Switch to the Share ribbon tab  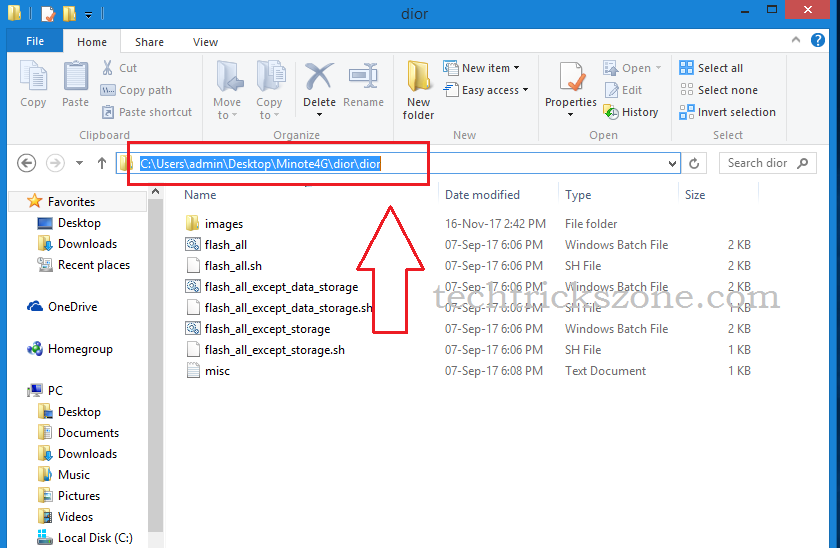150,42
